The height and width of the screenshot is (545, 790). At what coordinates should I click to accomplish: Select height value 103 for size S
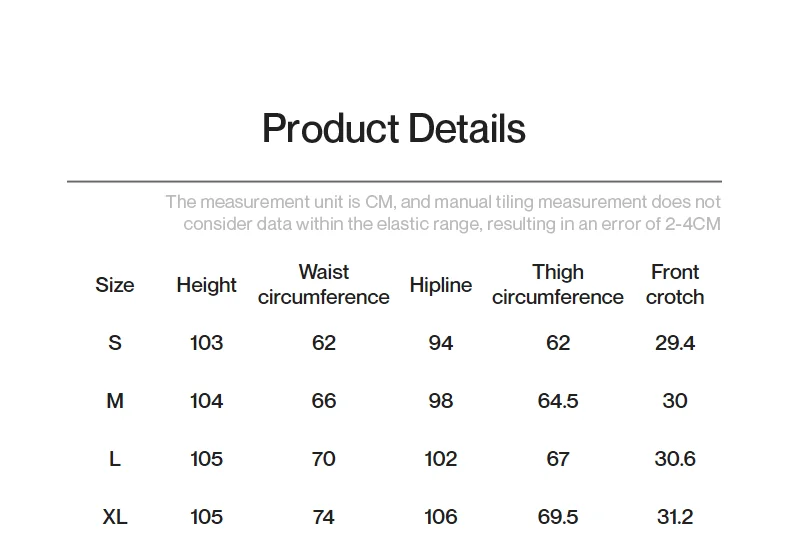point(206,343)
